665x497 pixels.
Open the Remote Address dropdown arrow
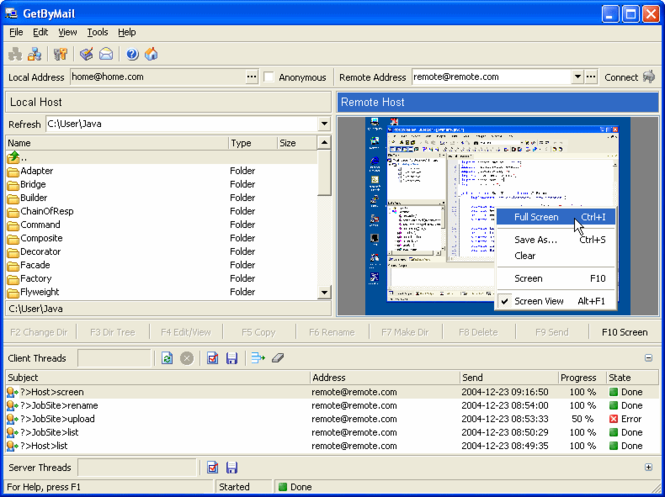coord(577,77)
